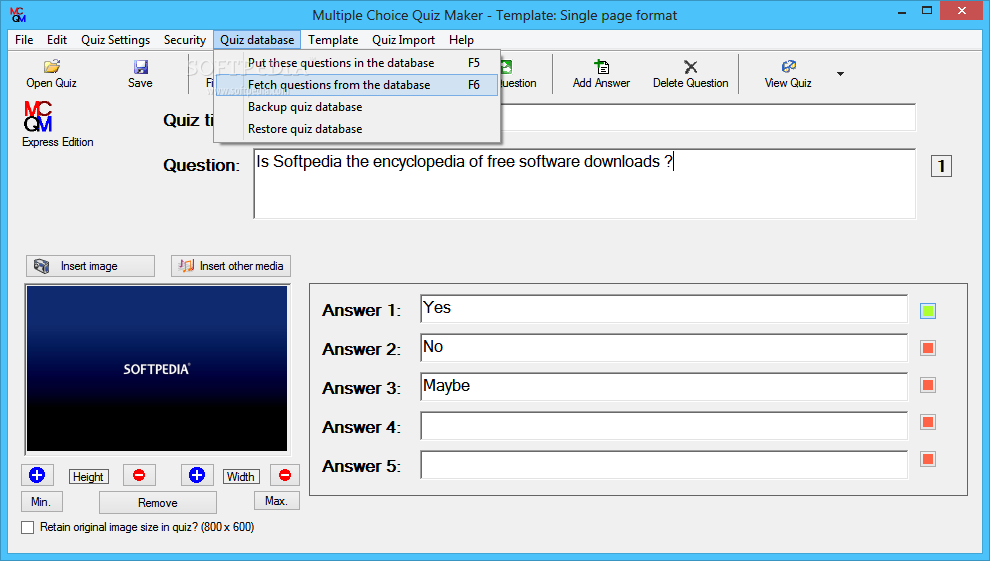Toggle Answer 2 correctness marker
990x561 pixels.
[927, 348]
